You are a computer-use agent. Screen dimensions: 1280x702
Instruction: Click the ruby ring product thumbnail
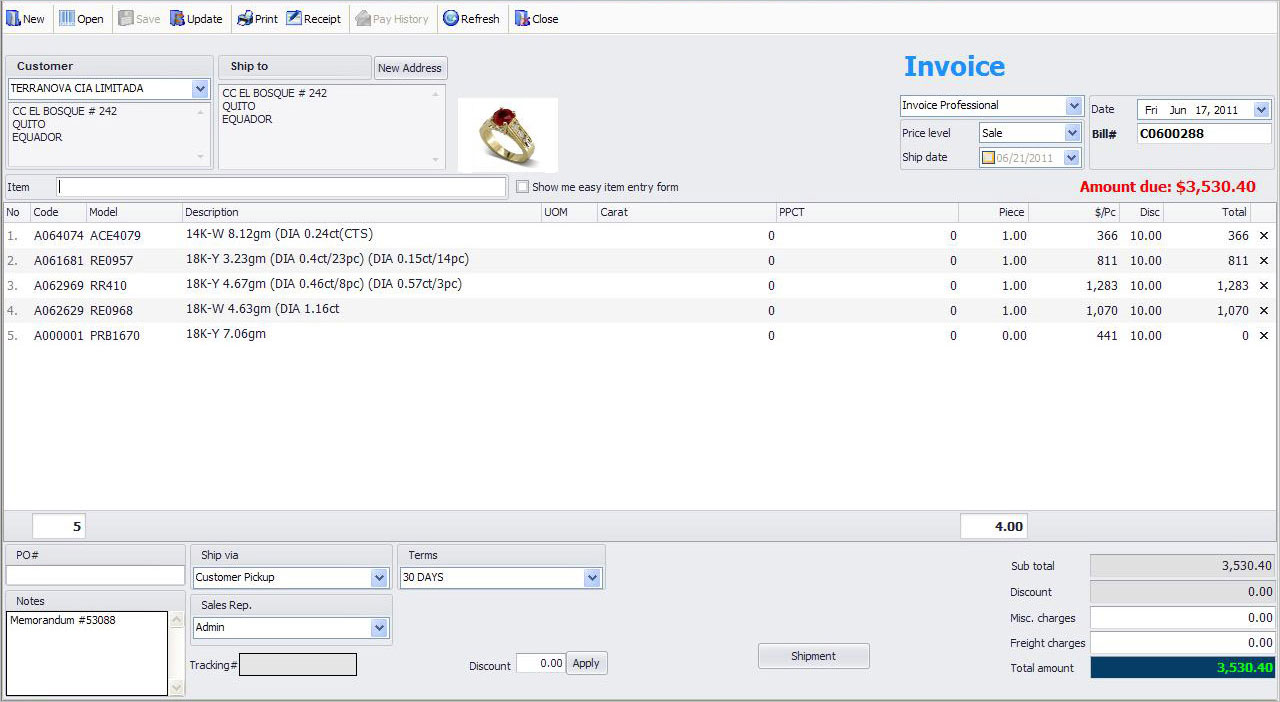[x=508, y=135]
